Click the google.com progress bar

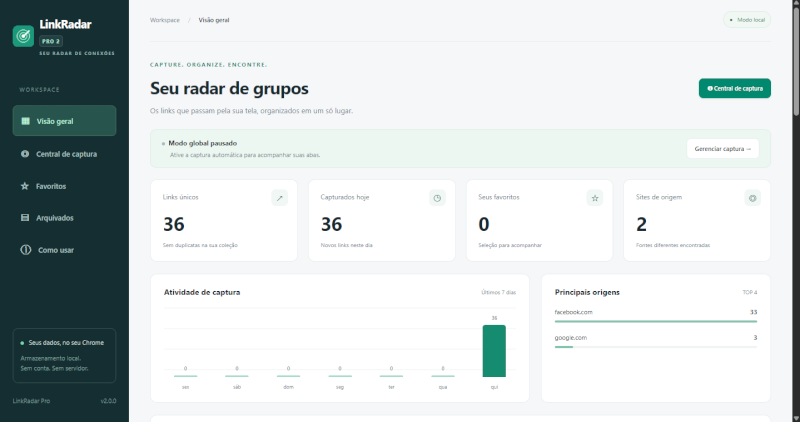point(656,347)
